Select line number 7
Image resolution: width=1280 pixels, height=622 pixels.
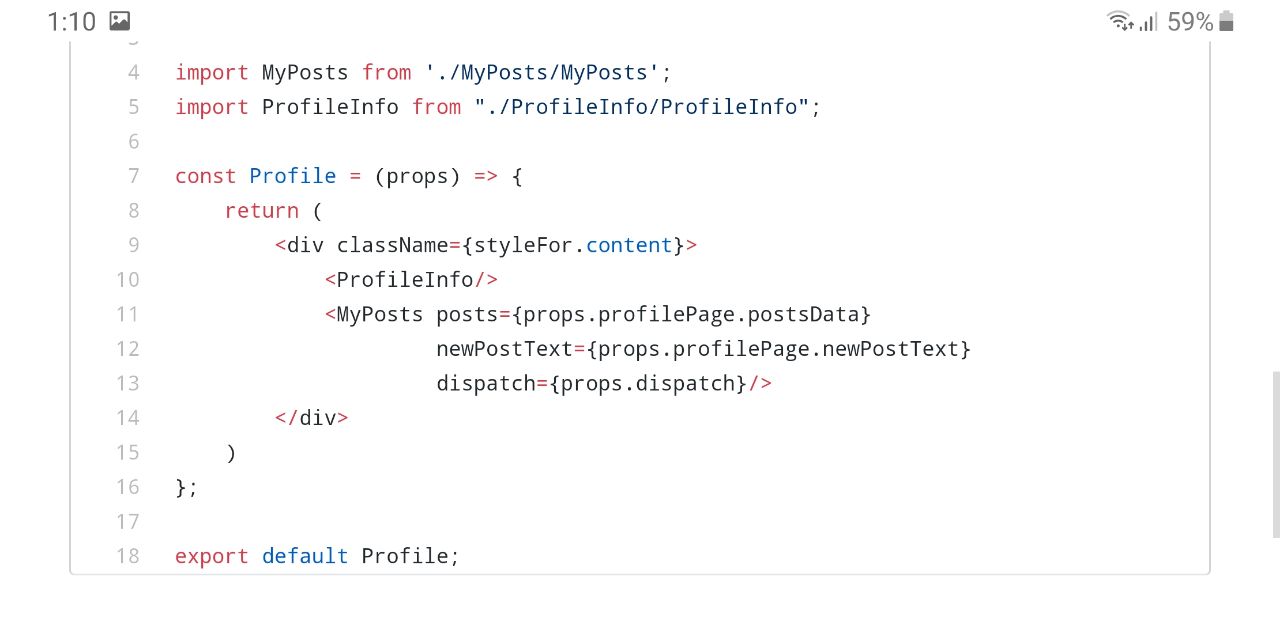point(133,176)
